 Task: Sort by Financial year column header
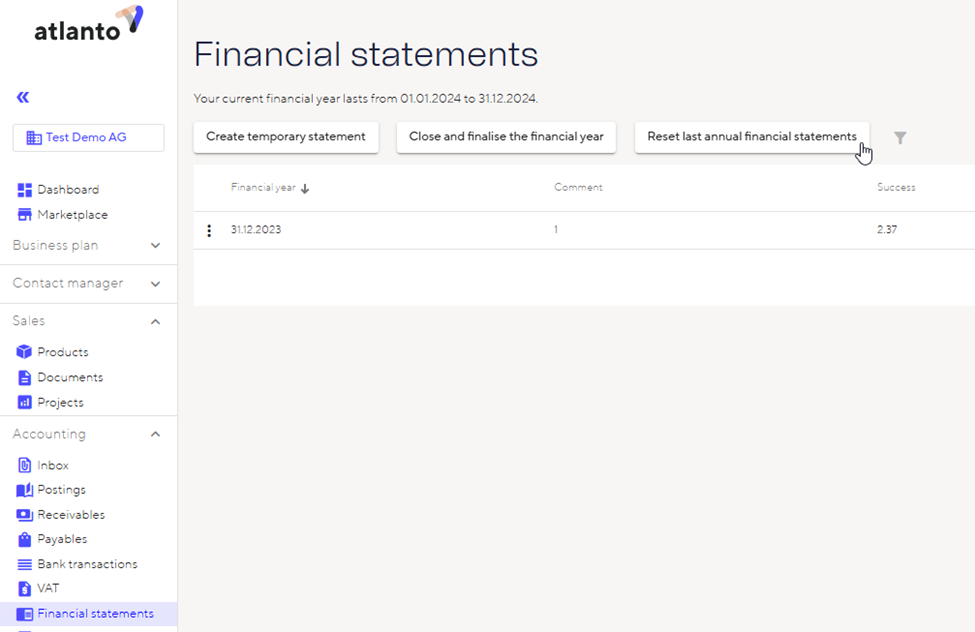point(263,188)
